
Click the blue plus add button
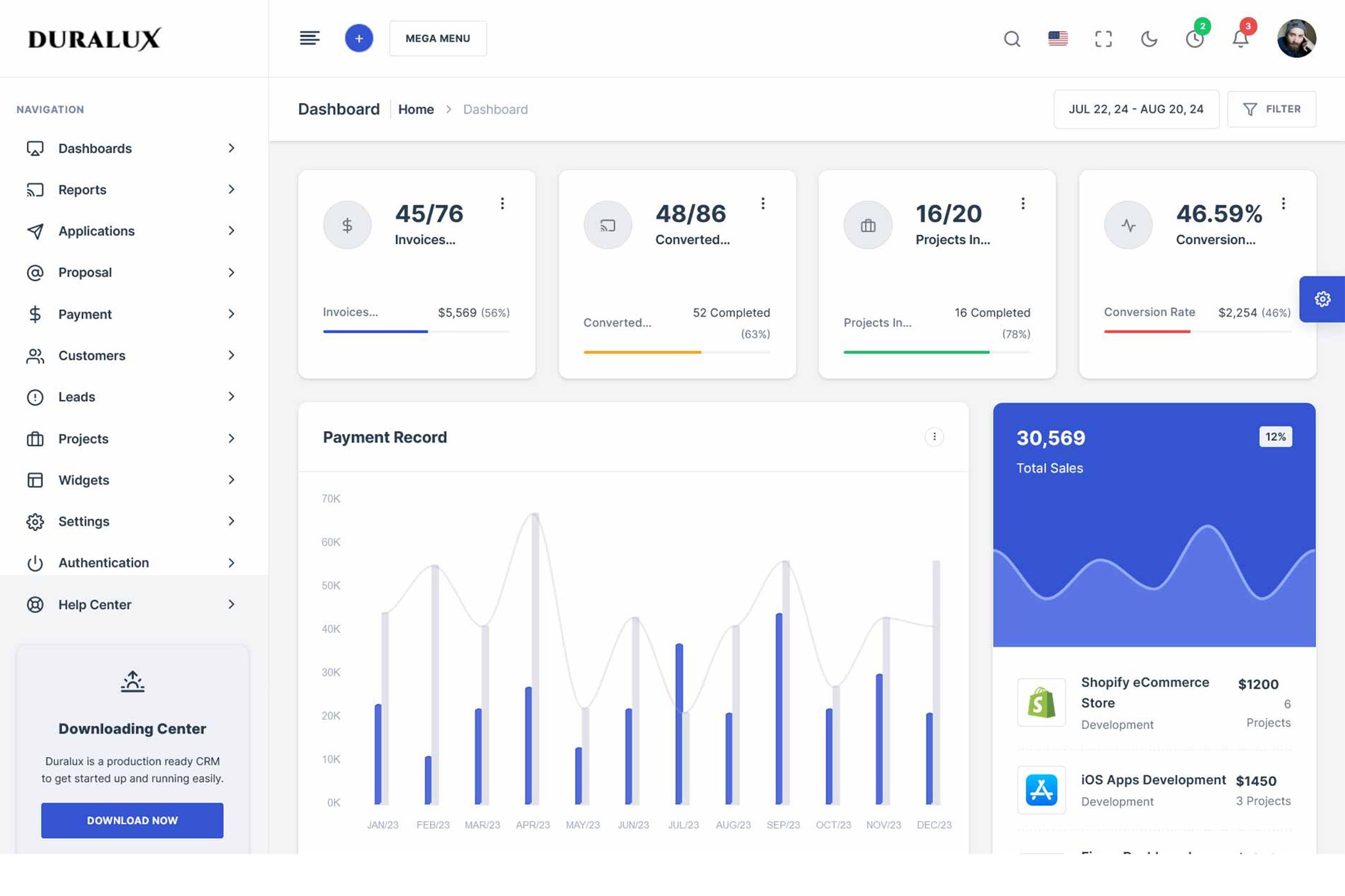coord(358,38)
